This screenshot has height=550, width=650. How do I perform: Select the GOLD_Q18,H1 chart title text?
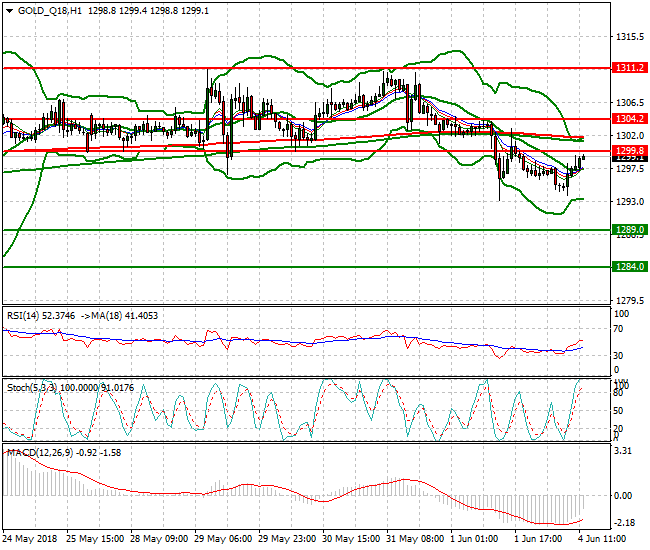pyautogui.click(x=50, y=11)
